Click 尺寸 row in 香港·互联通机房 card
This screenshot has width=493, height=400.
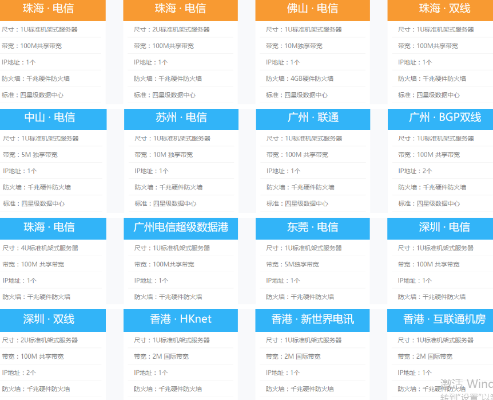coord(435,340)
